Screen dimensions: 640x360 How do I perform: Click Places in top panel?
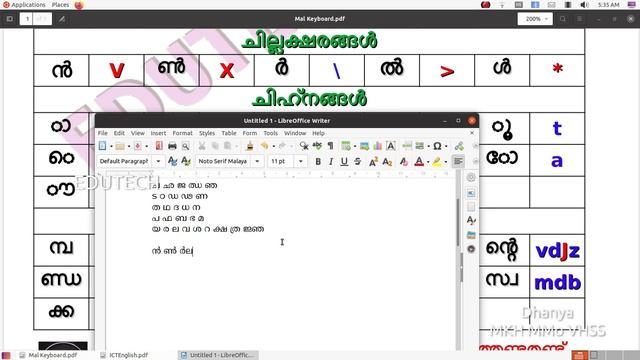pos(60,5)
